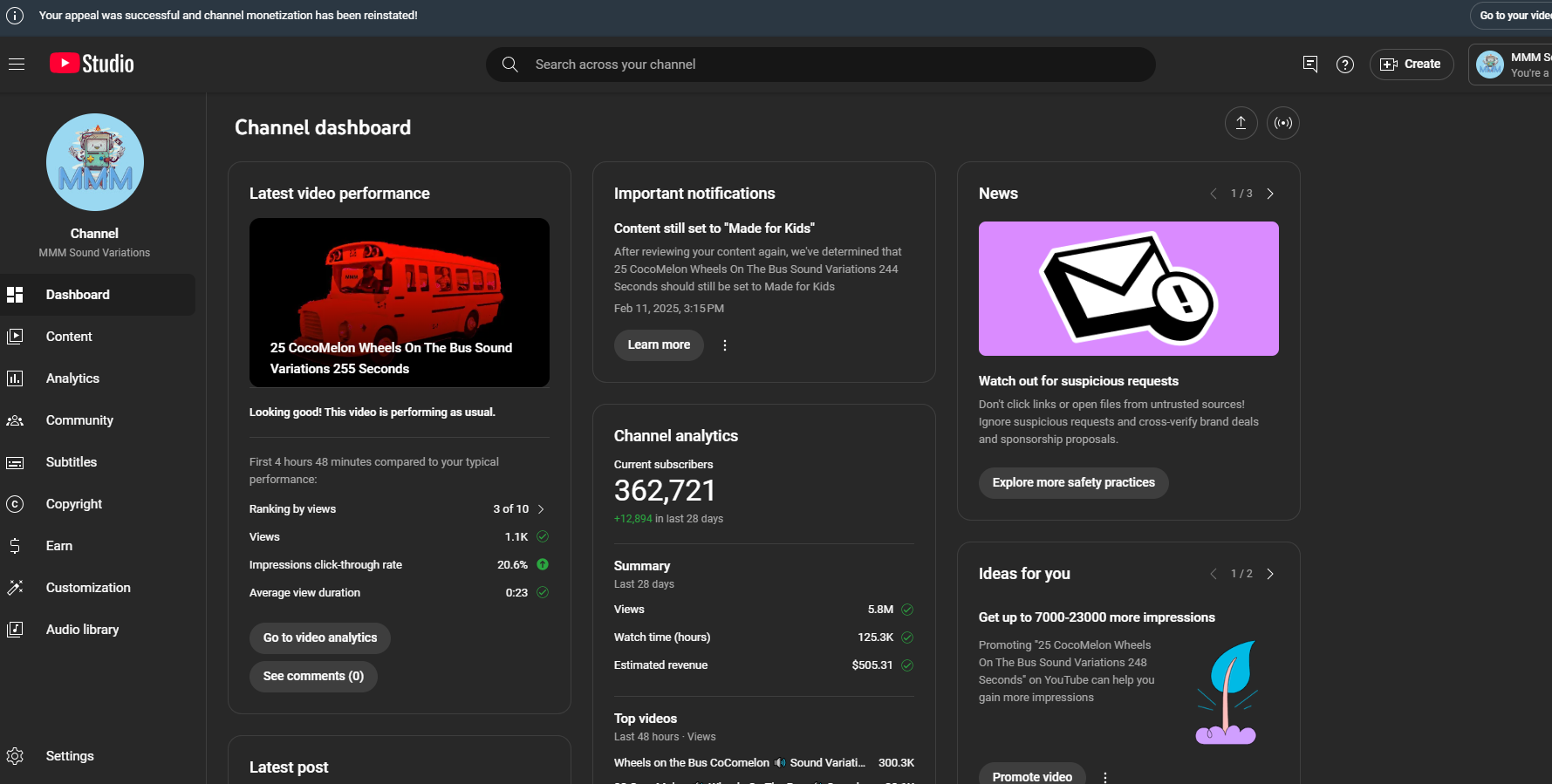Click the +12,894 subscriber change value
The width and height of the screenshot is (1552, 784).
[633, 519]
